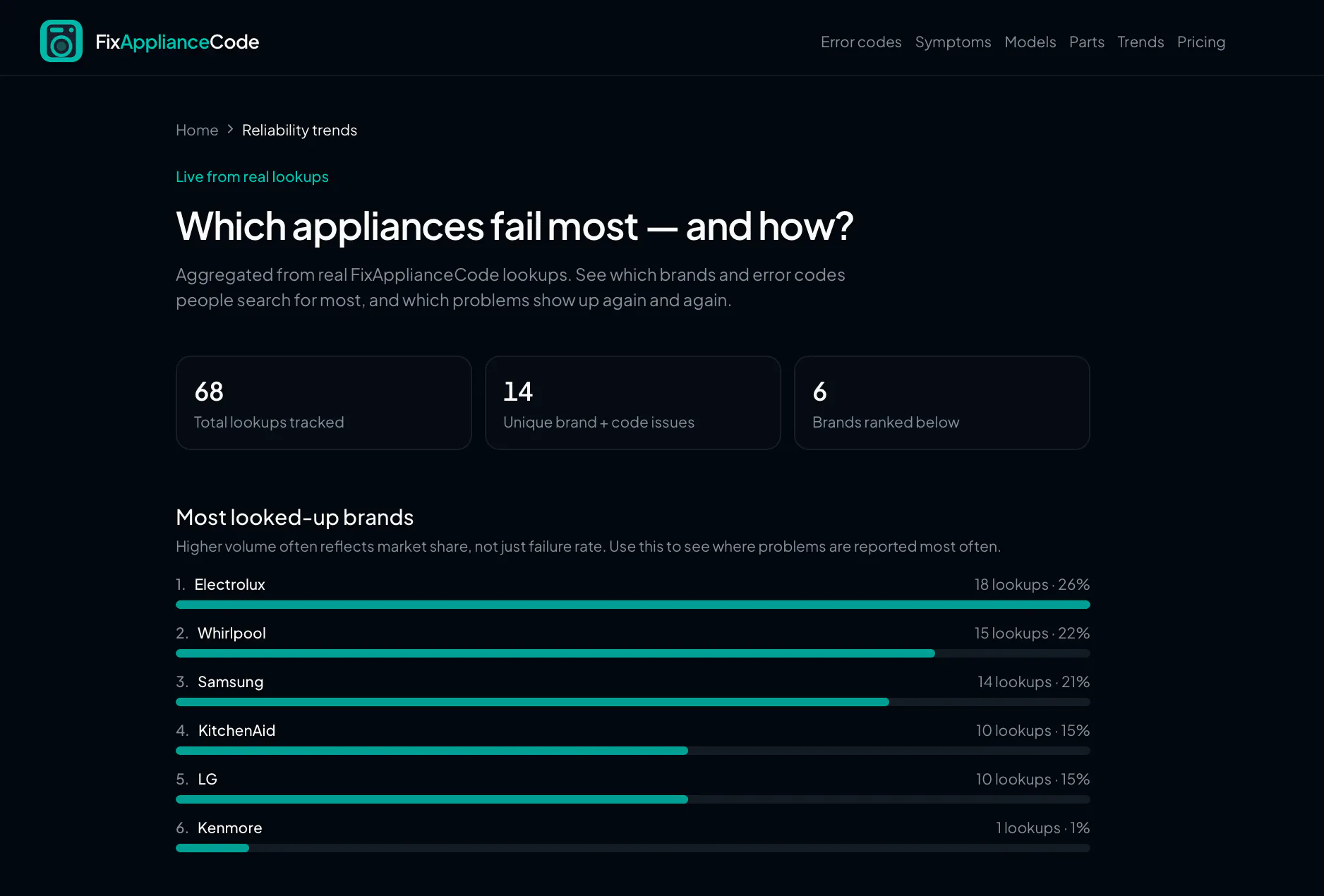Click the '18 lookups · 26%' value
The width and height of the screenshot is (1324, 896).
coord(1032,584)
